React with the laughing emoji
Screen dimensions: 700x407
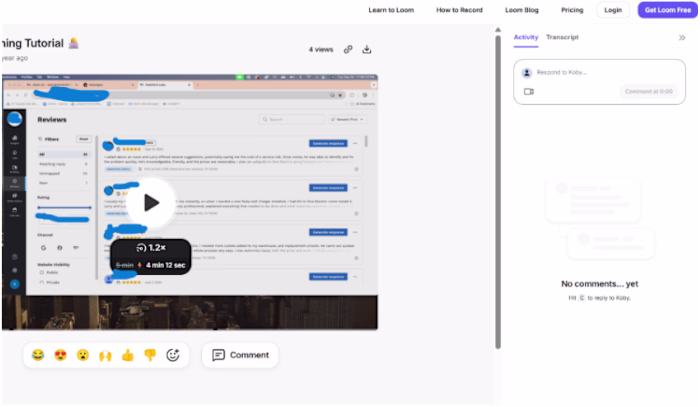[x=38, y=355]
